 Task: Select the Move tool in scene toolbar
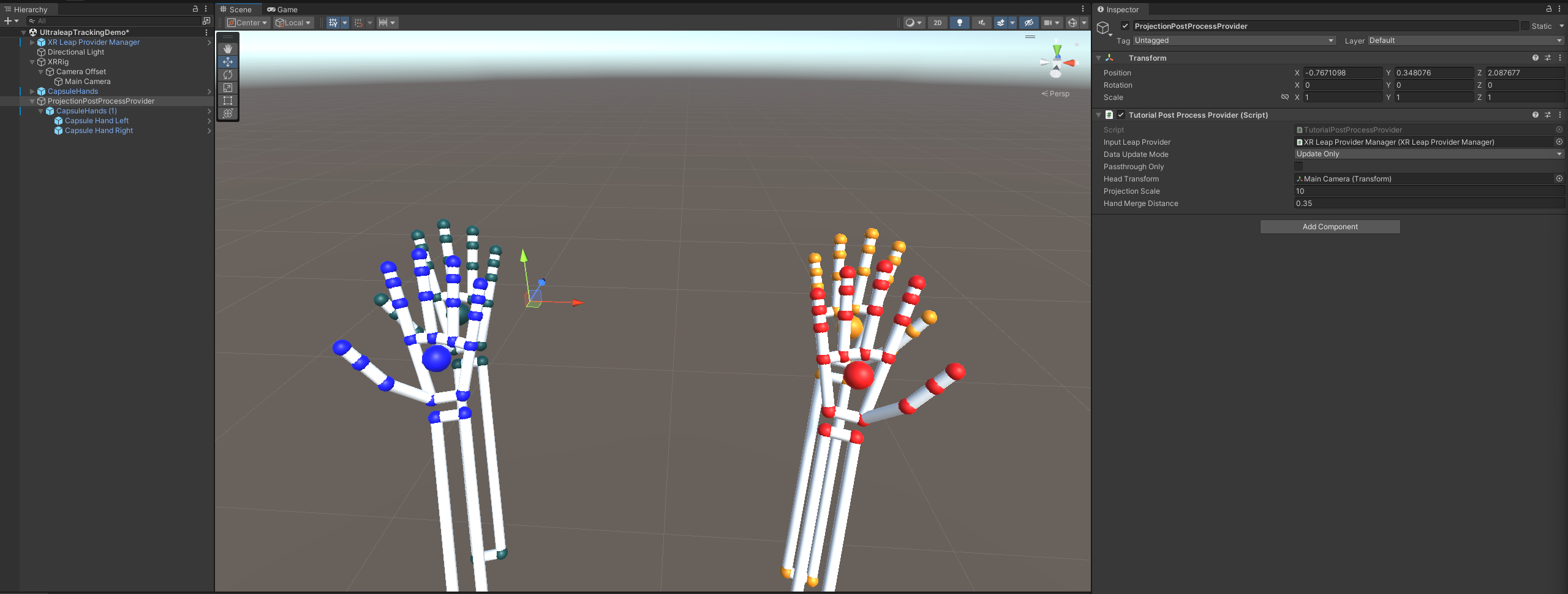click(x=228, y=62)
